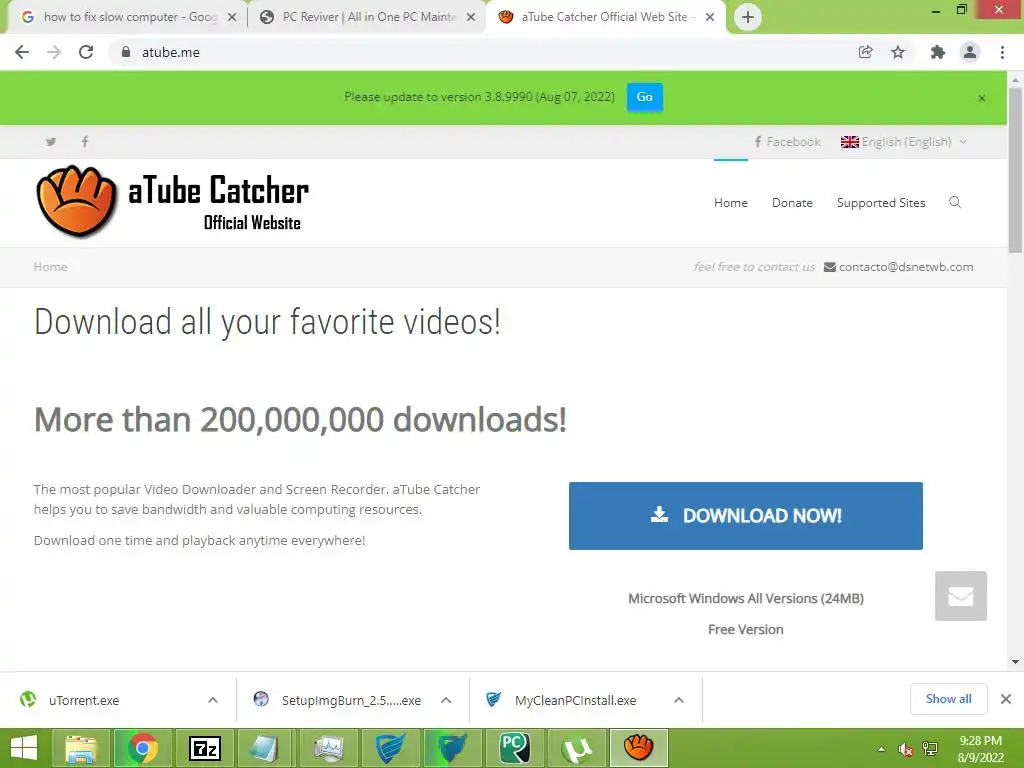Show hidden tray icons arrow
1024x768 pixels.
[x=881, y=749]
